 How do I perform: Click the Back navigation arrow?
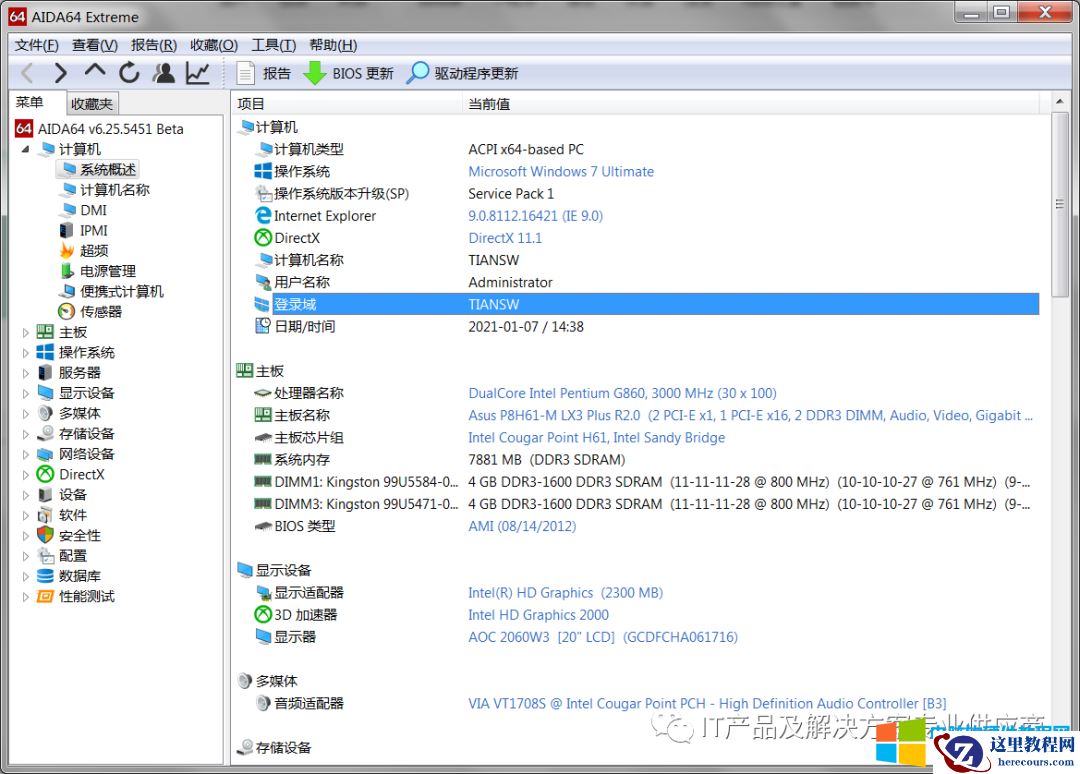click(x=28, y=73)
